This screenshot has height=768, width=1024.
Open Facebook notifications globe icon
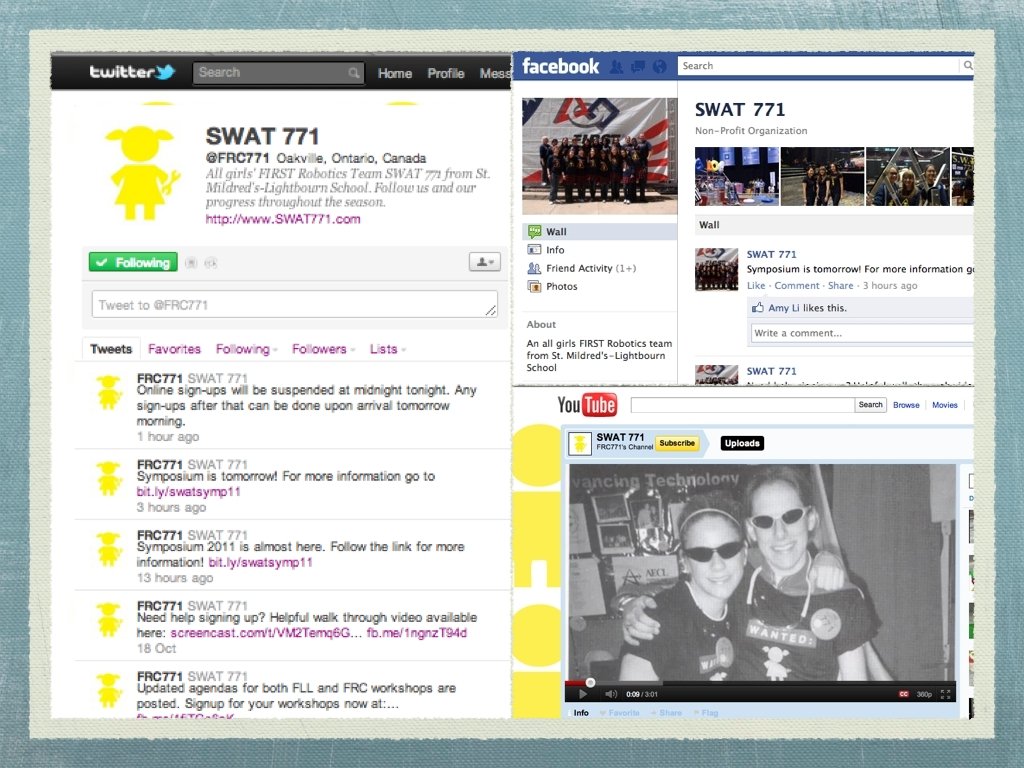pyautogui.click(x=660, y=66)
